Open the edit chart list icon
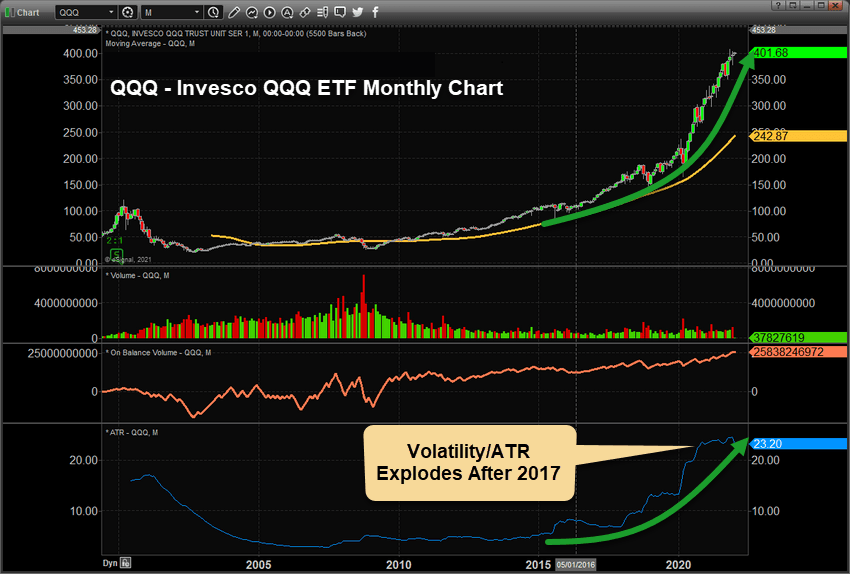The height and width of the screenshot is (574, 850). pyautogui.click(x=323, y=12)
